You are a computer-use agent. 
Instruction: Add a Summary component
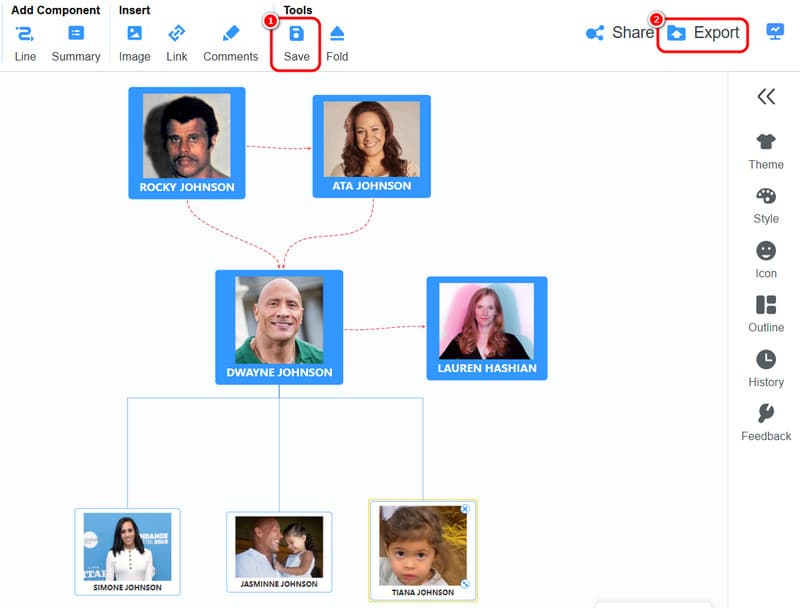coord(76,44)
